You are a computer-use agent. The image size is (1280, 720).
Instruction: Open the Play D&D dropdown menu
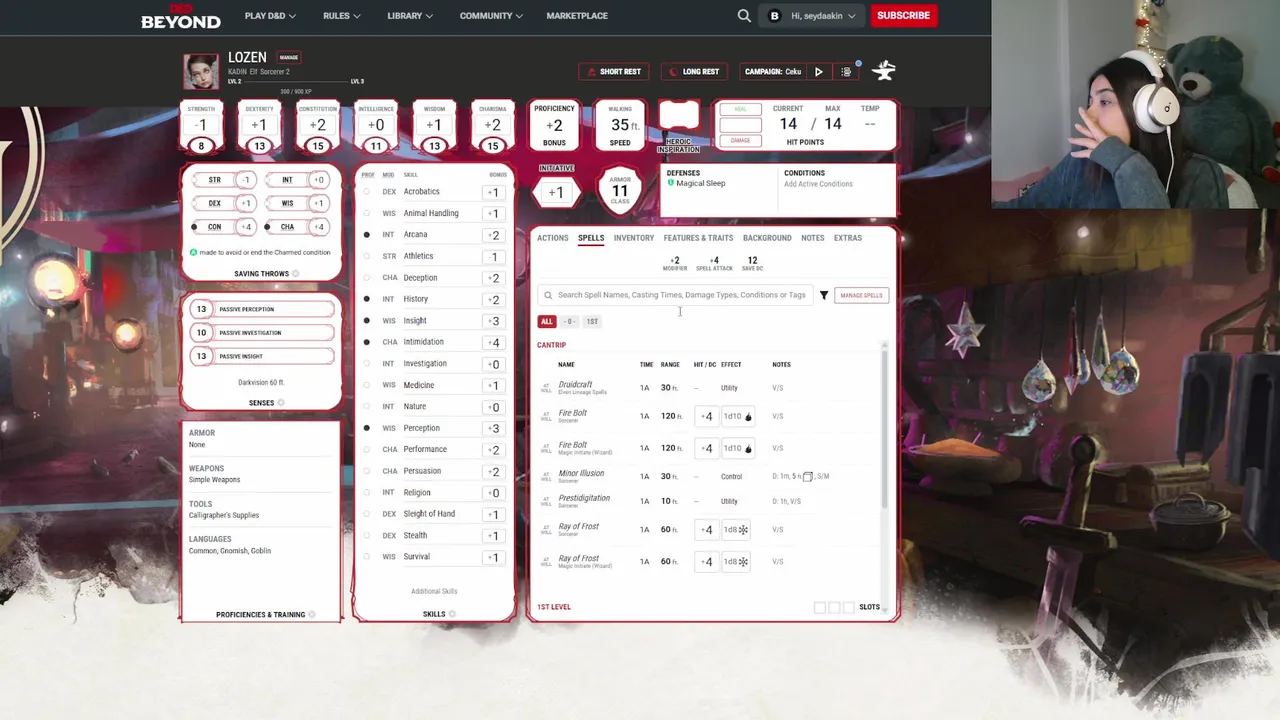(x=269, y=16)
